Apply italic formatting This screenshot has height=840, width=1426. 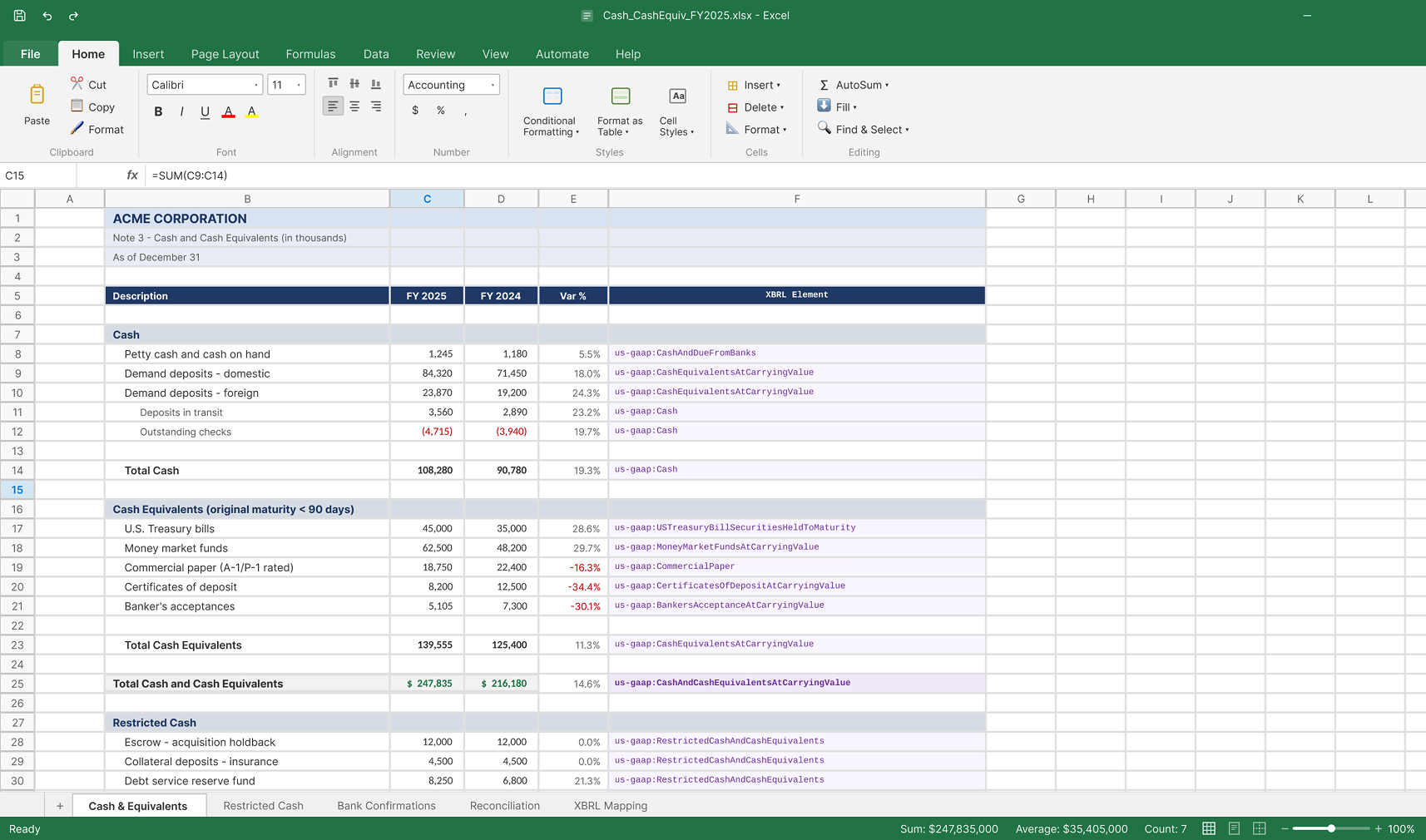tap(181, 111)
